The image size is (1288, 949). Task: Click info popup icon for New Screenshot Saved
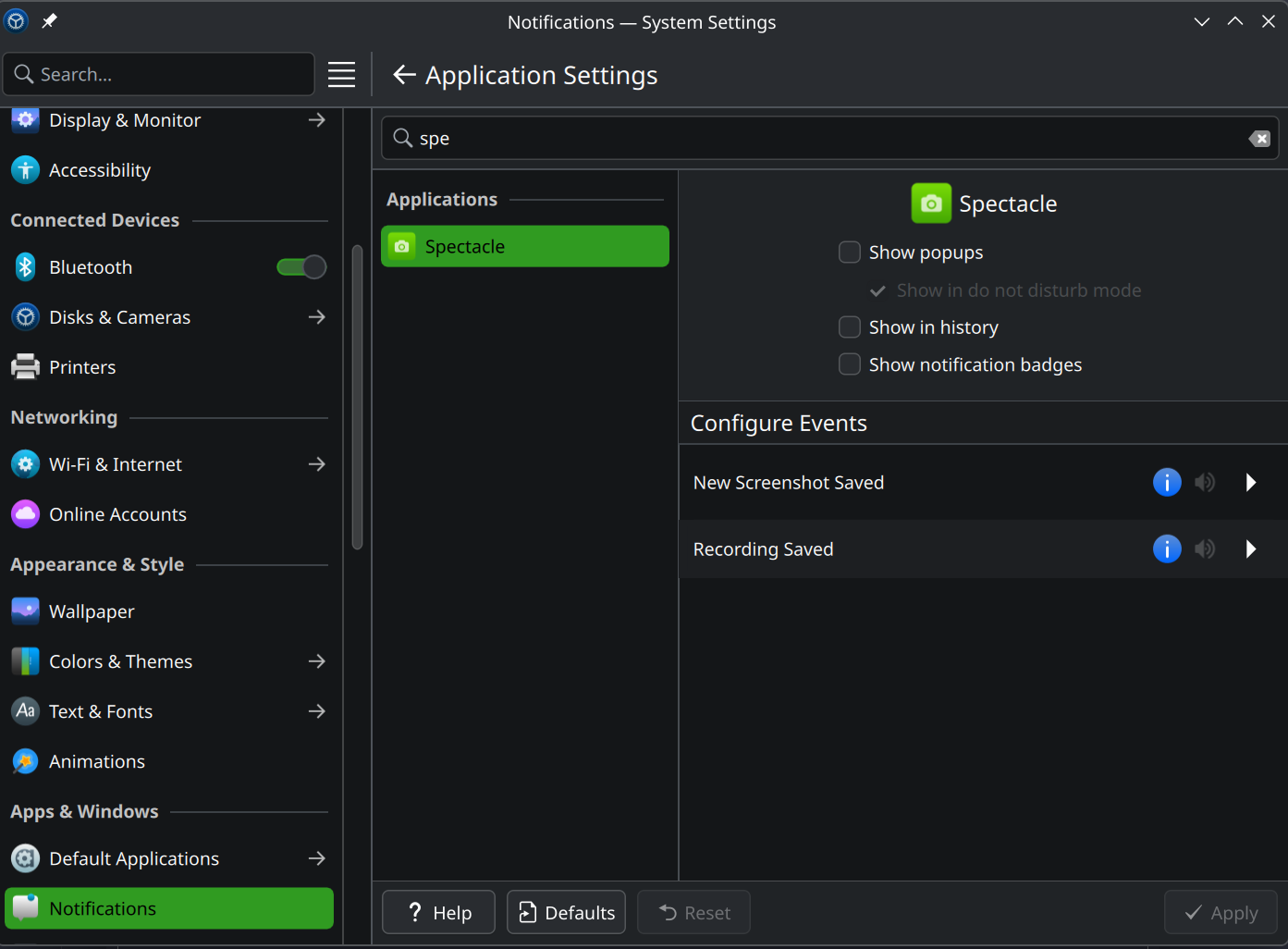click(x=1166, y=483)
